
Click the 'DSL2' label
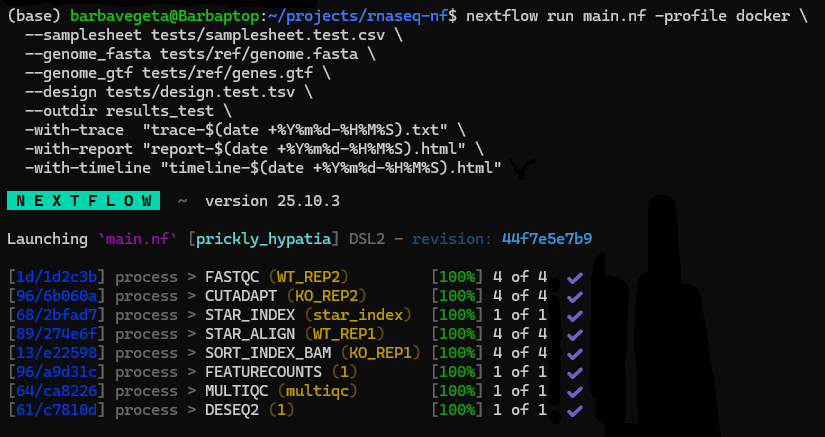coord(367,239)
